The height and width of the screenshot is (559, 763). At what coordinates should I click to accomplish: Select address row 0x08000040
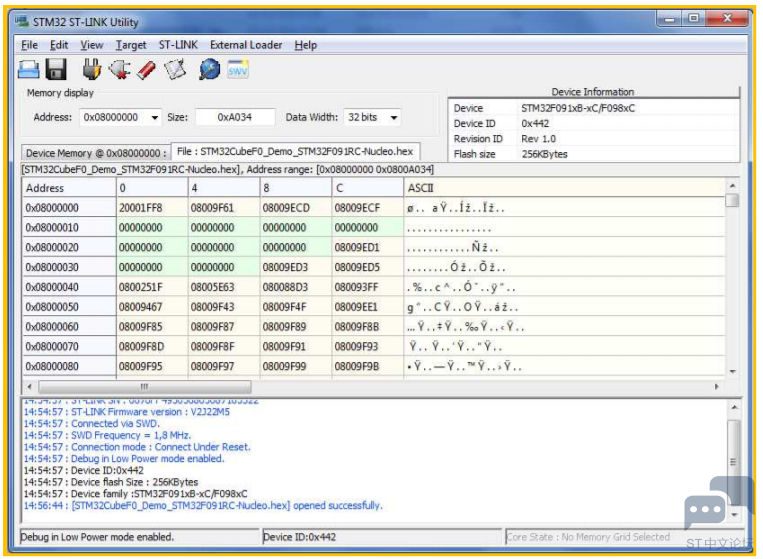69,287
